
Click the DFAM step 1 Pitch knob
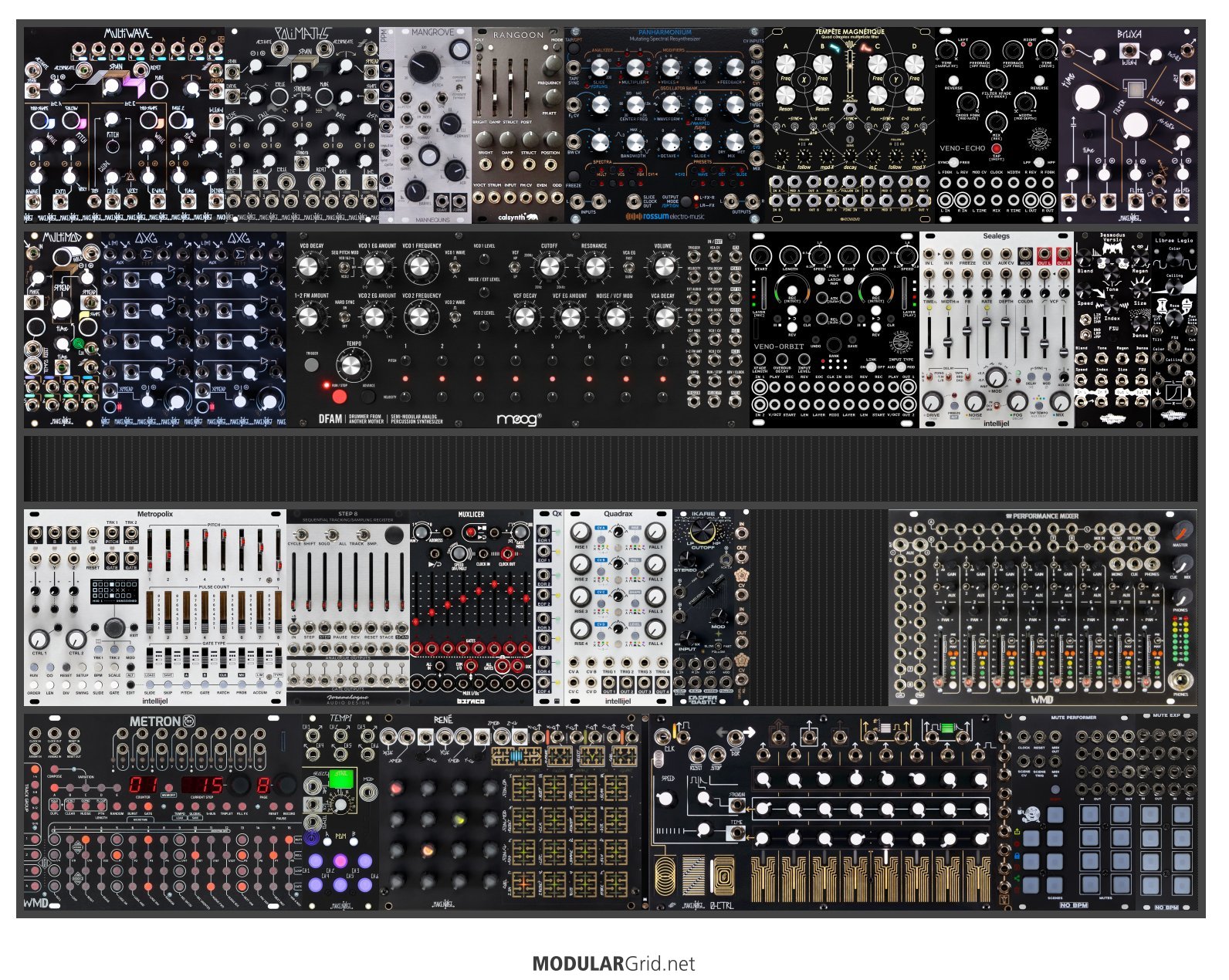pyautogui.click(x=405, y=360)
